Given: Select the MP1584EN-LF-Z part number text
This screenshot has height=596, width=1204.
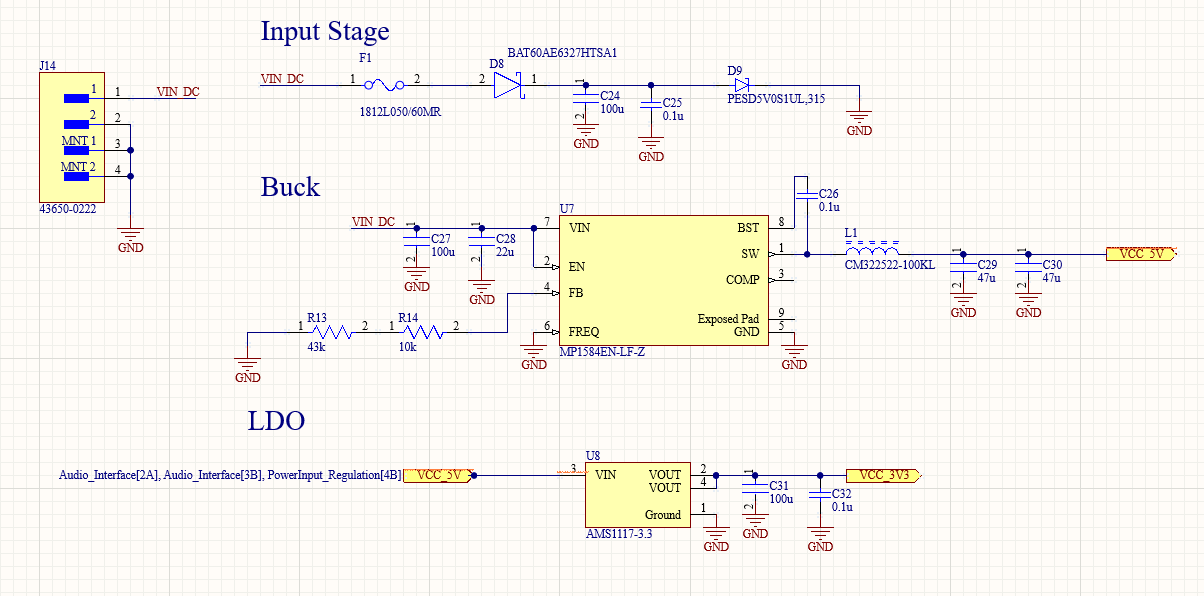Looking at the screenshot, I should (603, 352).
